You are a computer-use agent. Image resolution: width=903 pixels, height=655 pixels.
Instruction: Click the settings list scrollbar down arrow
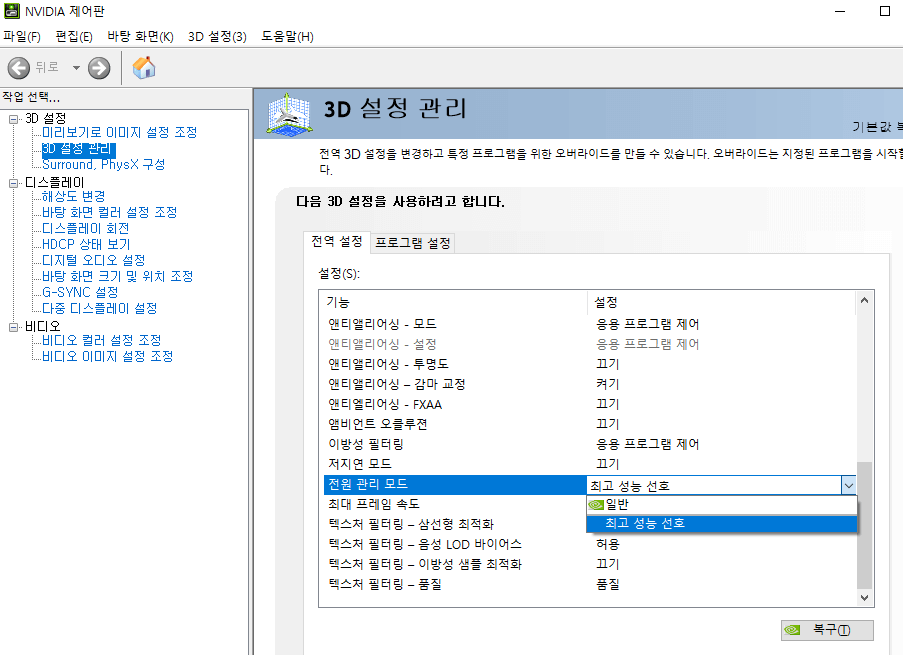click(x=864, y=598)
